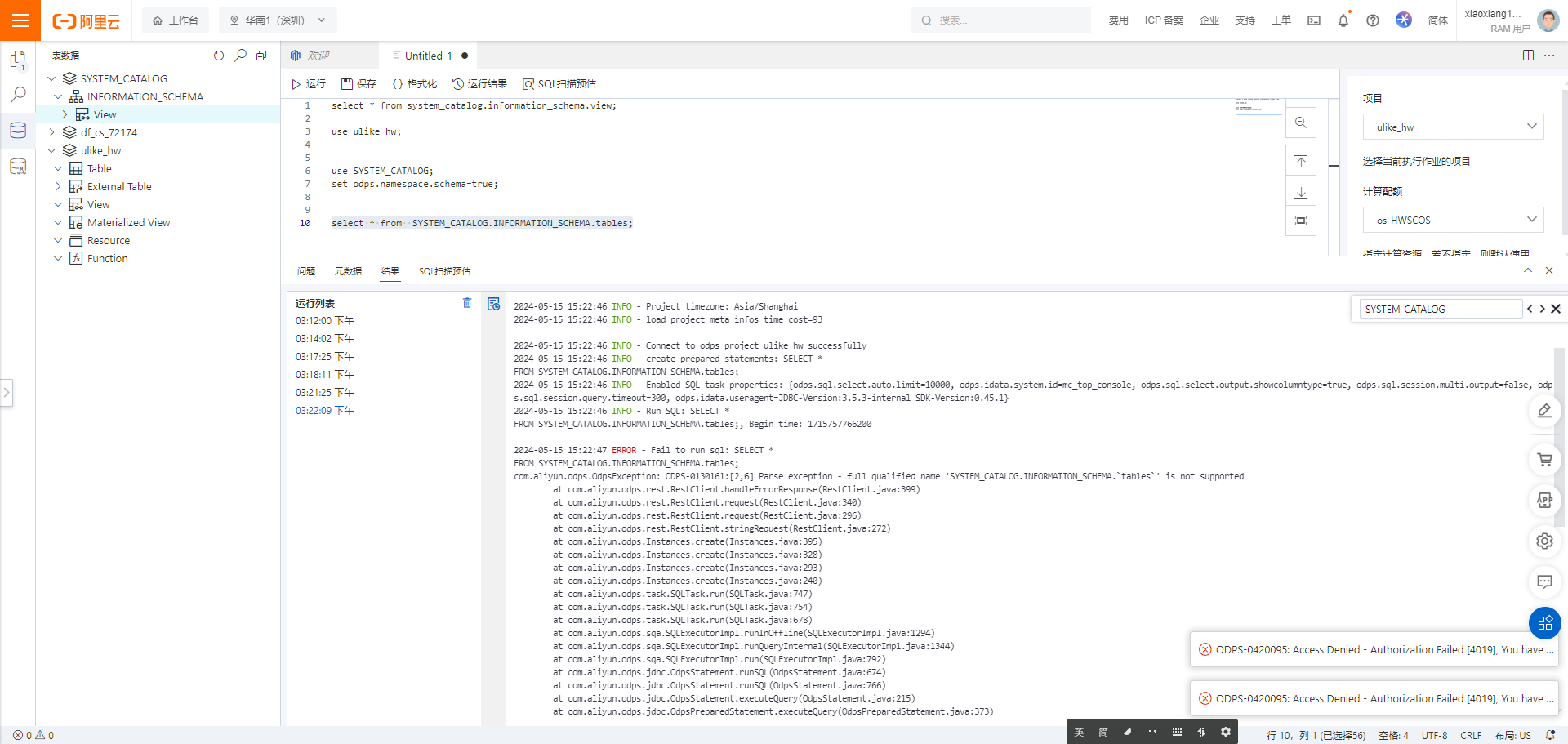Refresh the table data tree

tap(218, 56)
